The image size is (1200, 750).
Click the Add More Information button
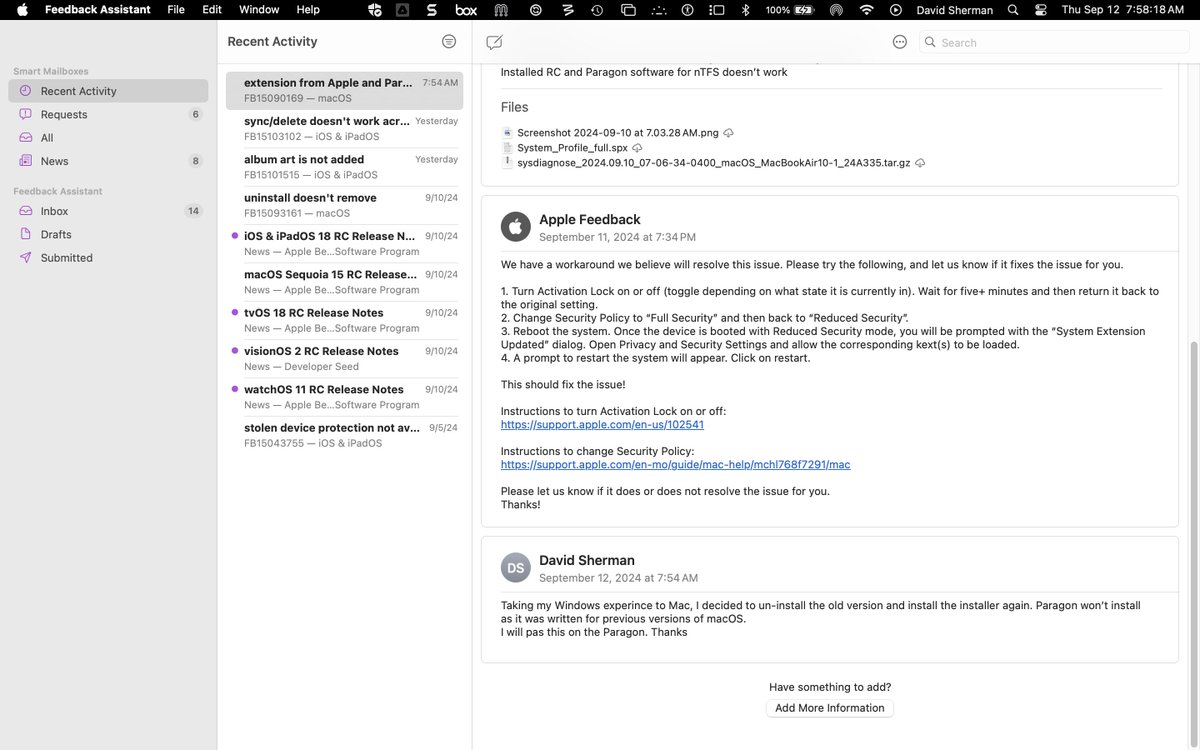click(x=830, y=708)
